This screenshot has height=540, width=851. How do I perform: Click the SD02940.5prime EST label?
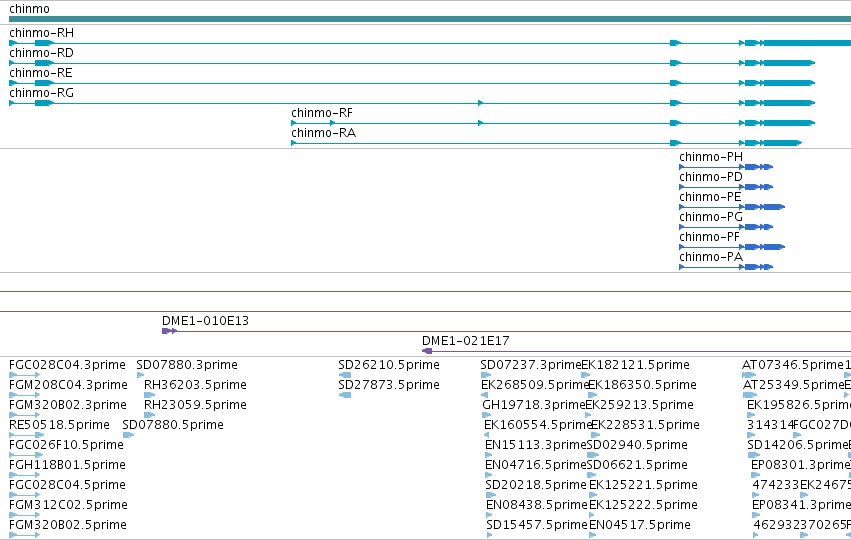[637, 446]
